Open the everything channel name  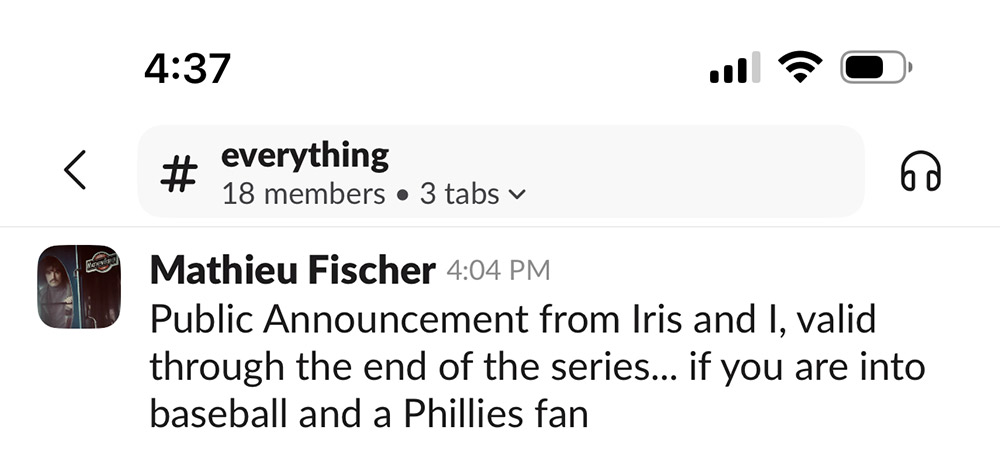tap(305, 155)
